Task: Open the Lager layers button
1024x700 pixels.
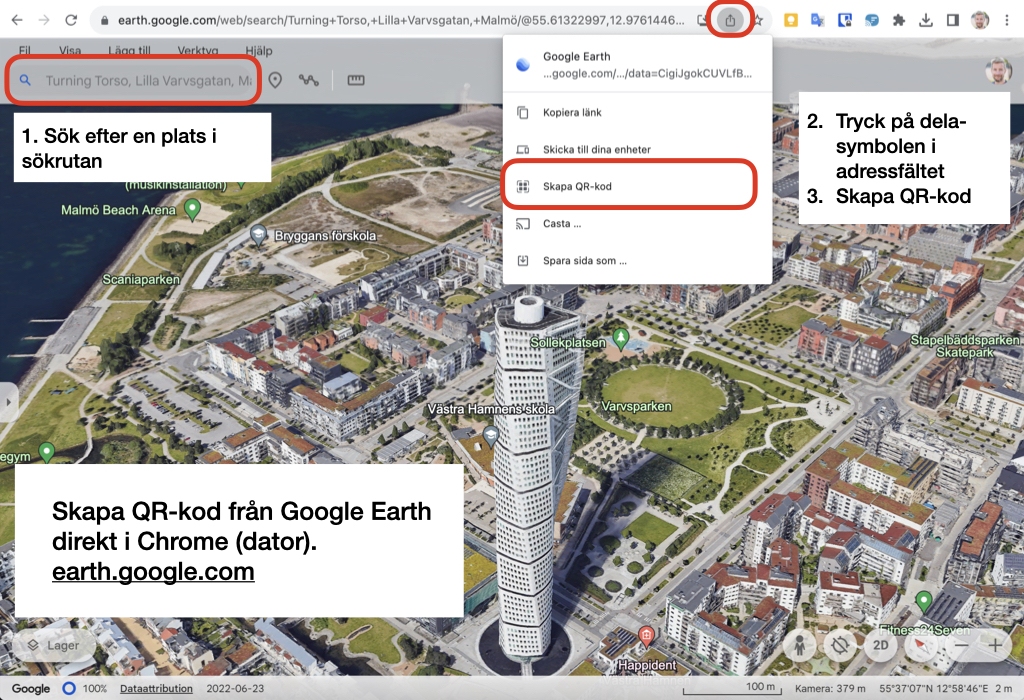Action: point(54,645)
